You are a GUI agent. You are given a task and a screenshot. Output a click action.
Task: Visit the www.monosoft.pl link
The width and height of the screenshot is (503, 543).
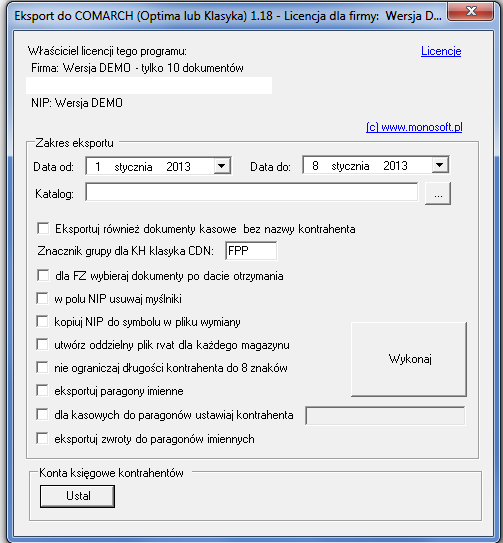[414, 127]
